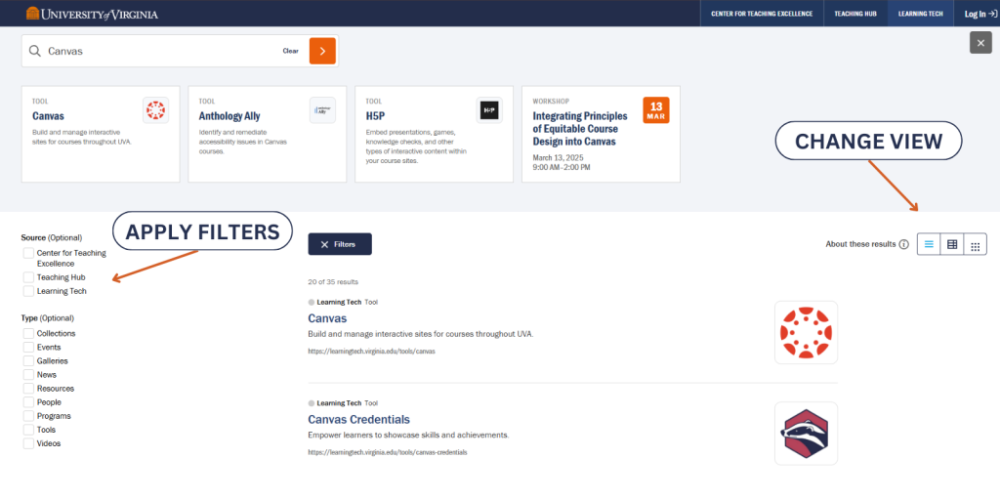This screenshot has width=1000, height=500.
Task: Submit search with orange arrow button
Action: [x=323, y=51]
